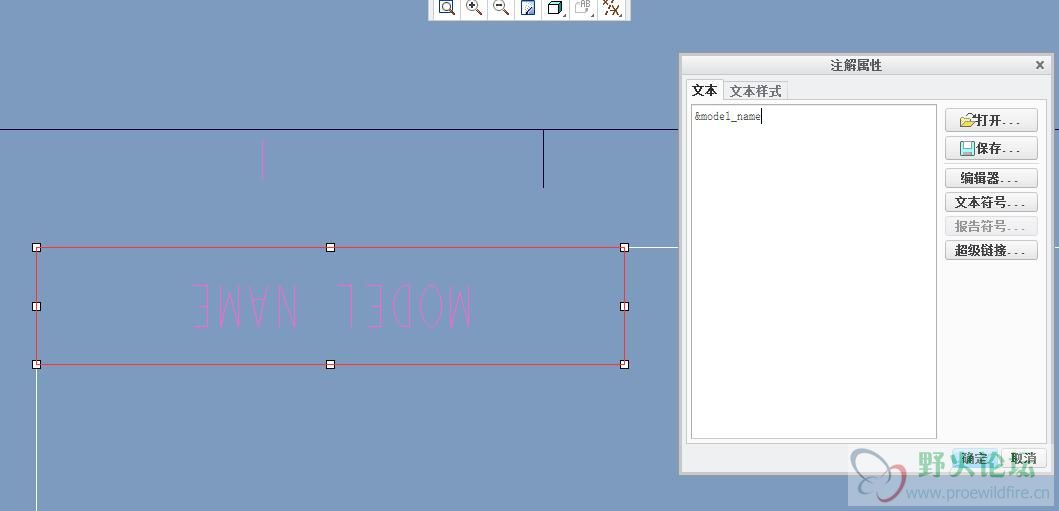Image resolution: width=1059 pixels, height=511 pixels.
Task: Confirm with the 确定 button
Action: [x=975, y=458]
